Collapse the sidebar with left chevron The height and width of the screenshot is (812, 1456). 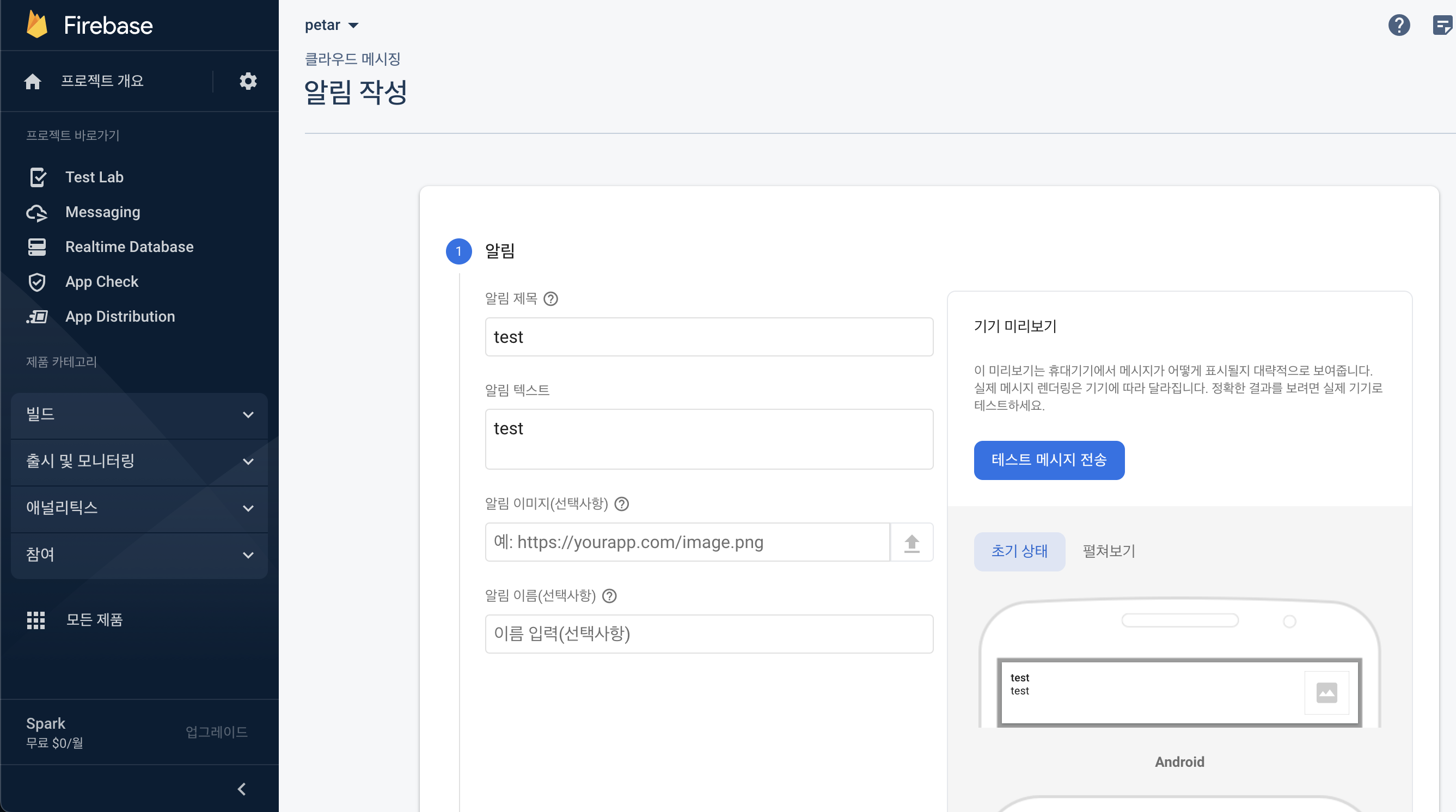[x=241, y=789]
